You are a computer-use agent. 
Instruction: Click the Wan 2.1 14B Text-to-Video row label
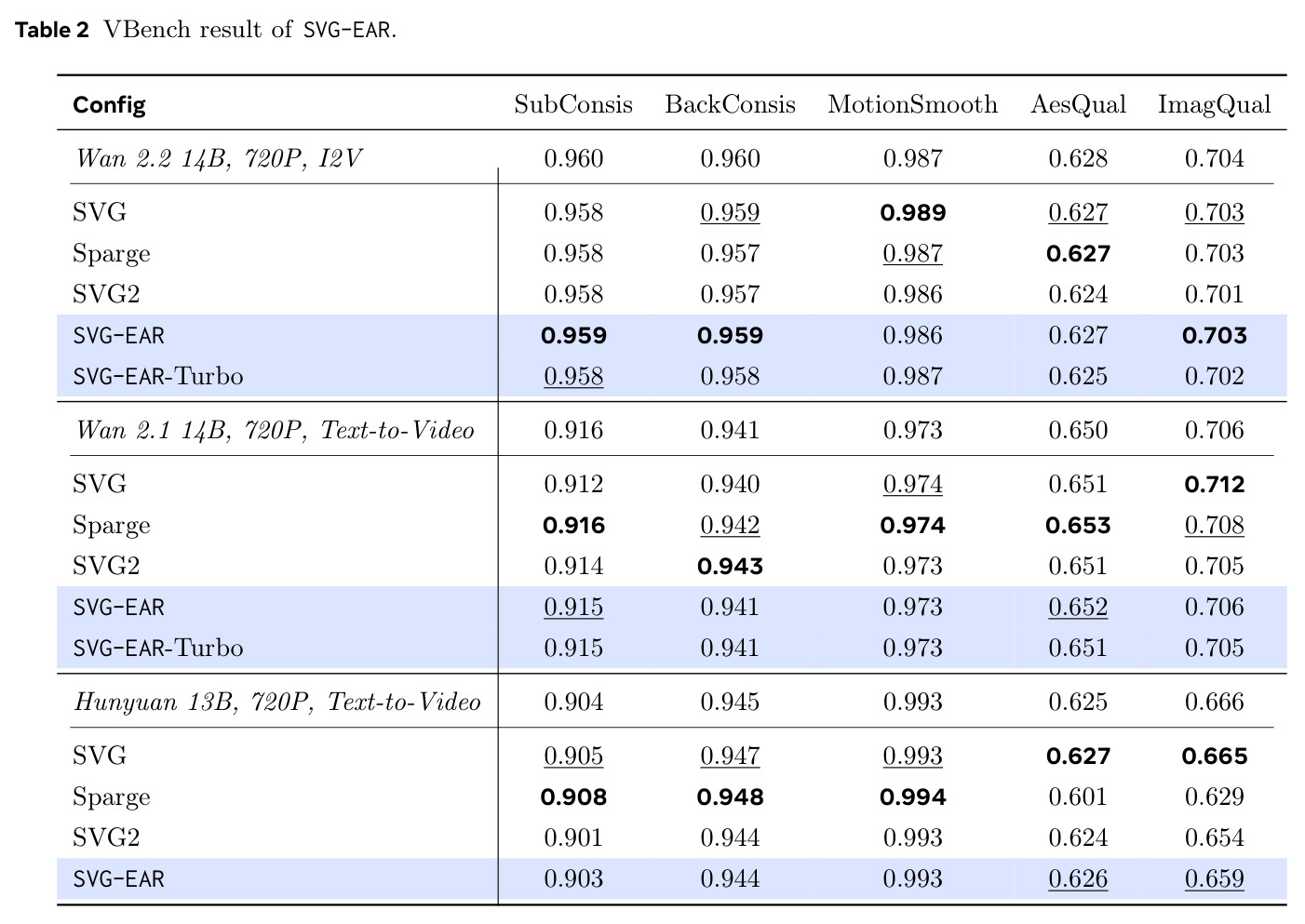pyautogui.click(x=275, y=430)
